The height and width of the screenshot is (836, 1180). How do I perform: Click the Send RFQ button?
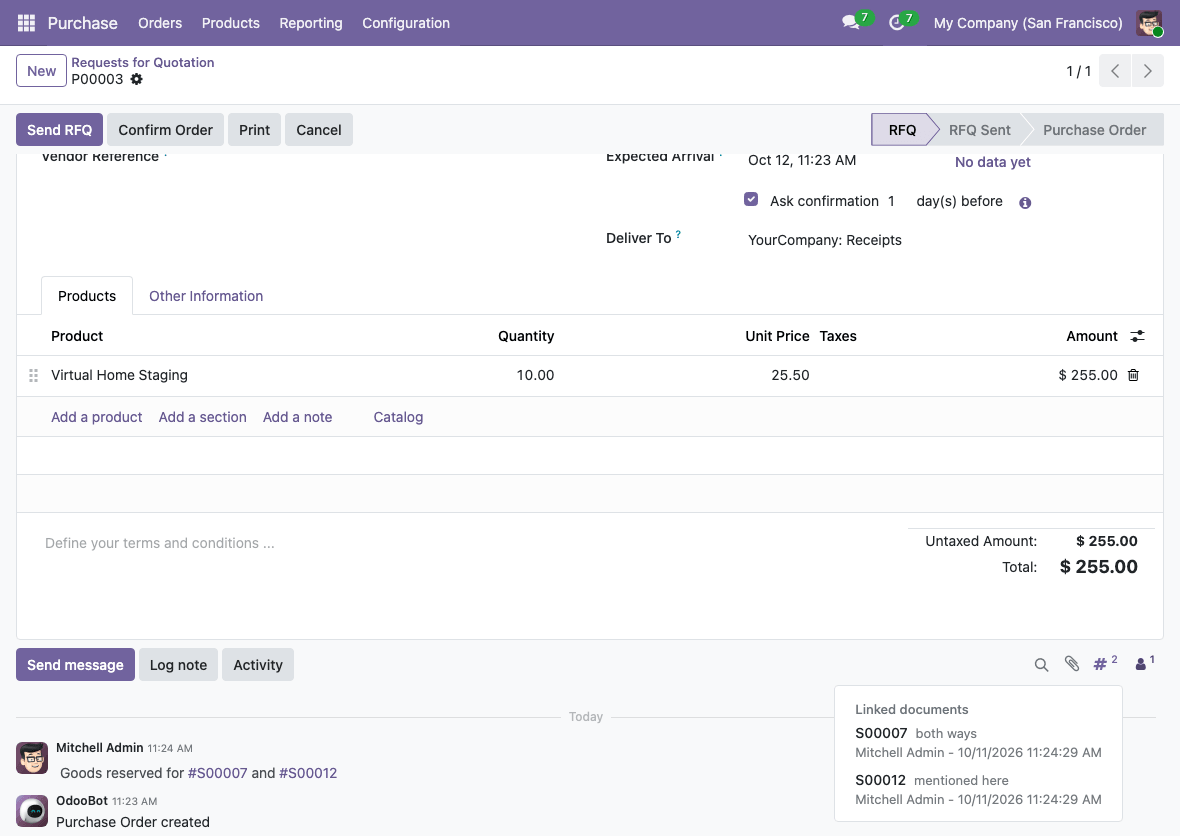(x=59, y=130)
